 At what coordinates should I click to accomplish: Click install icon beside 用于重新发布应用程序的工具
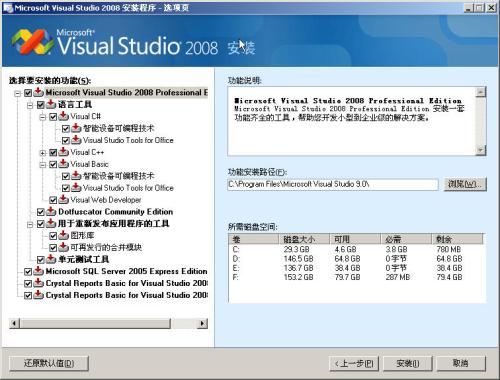pos(51,224)
